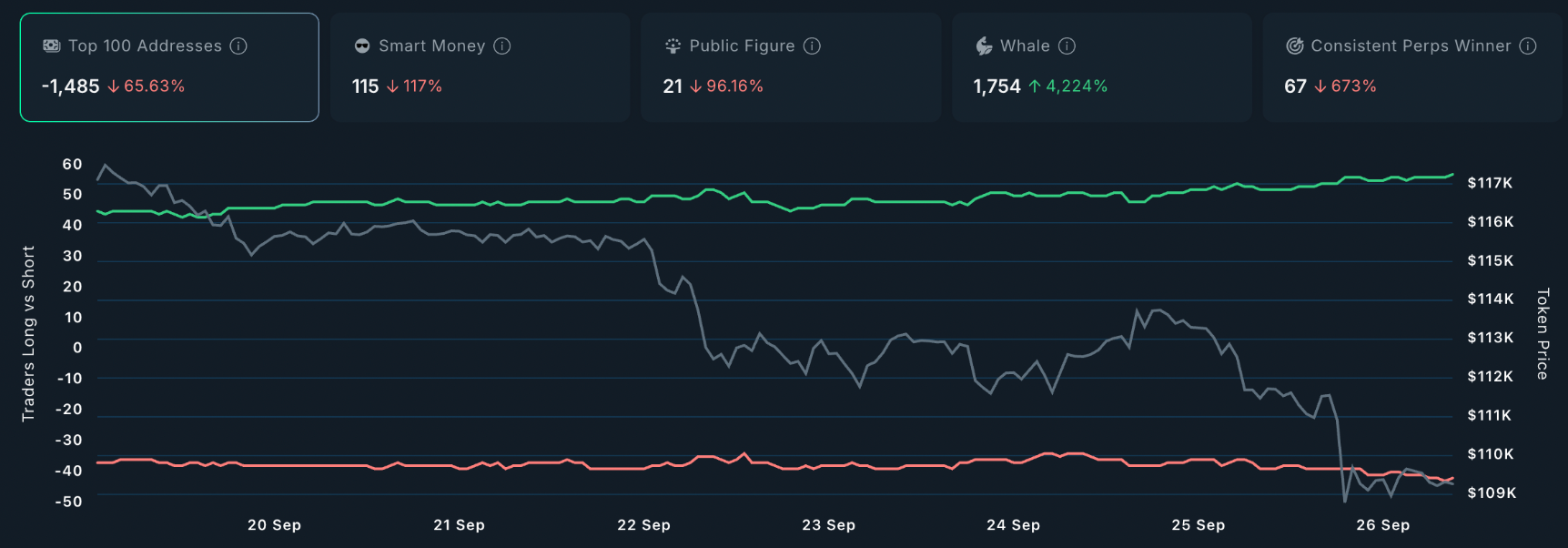The image size is (1568, 548).
Task: Show info for Consistent Perps Winner
Action: pyautogui.click(x=1528, y=46)
